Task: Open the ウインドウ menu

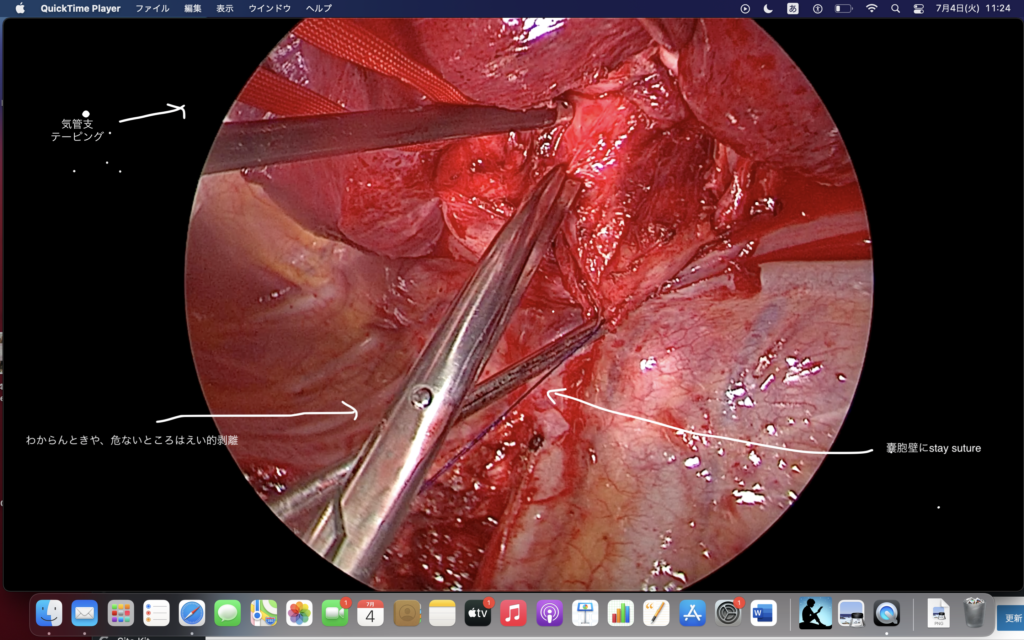Action: pos(269,8)
